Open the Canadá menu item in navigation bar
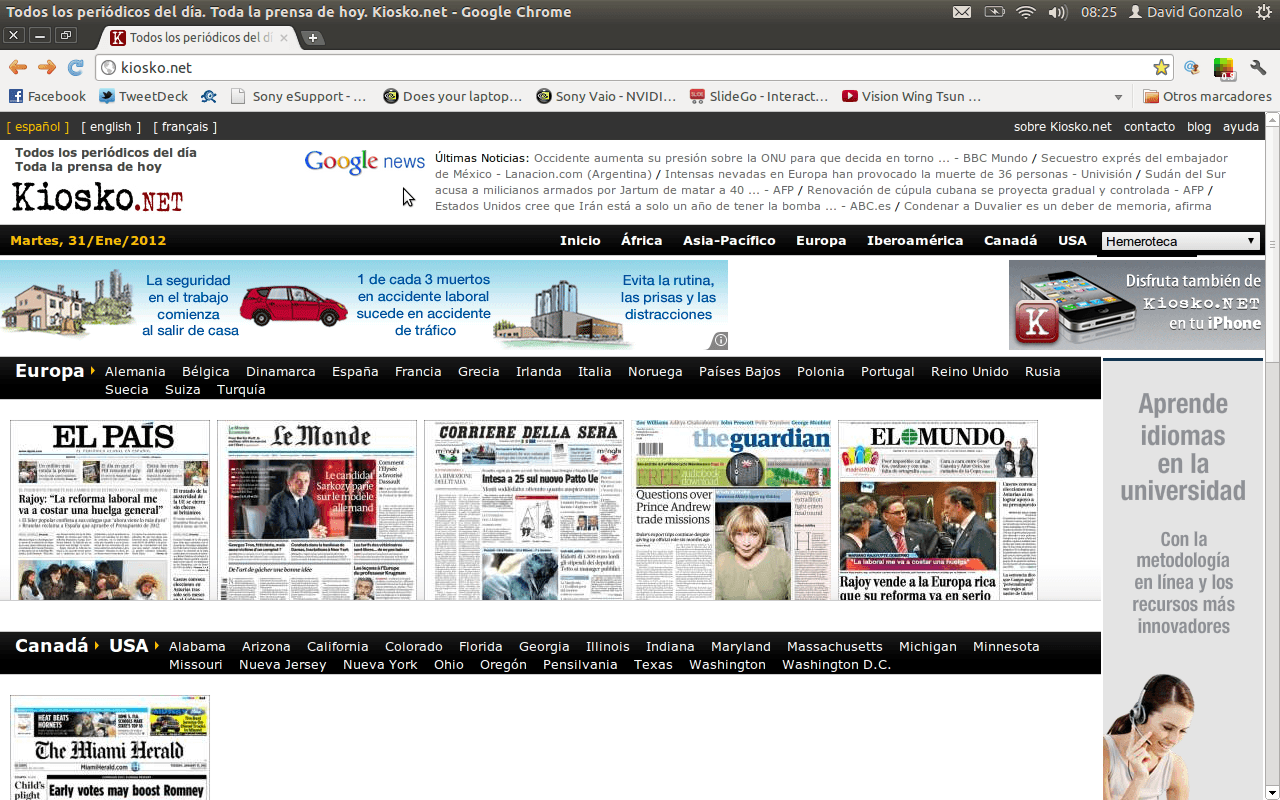The height and width of the screenshot is (800, 1280). (x=1010, y=241)
